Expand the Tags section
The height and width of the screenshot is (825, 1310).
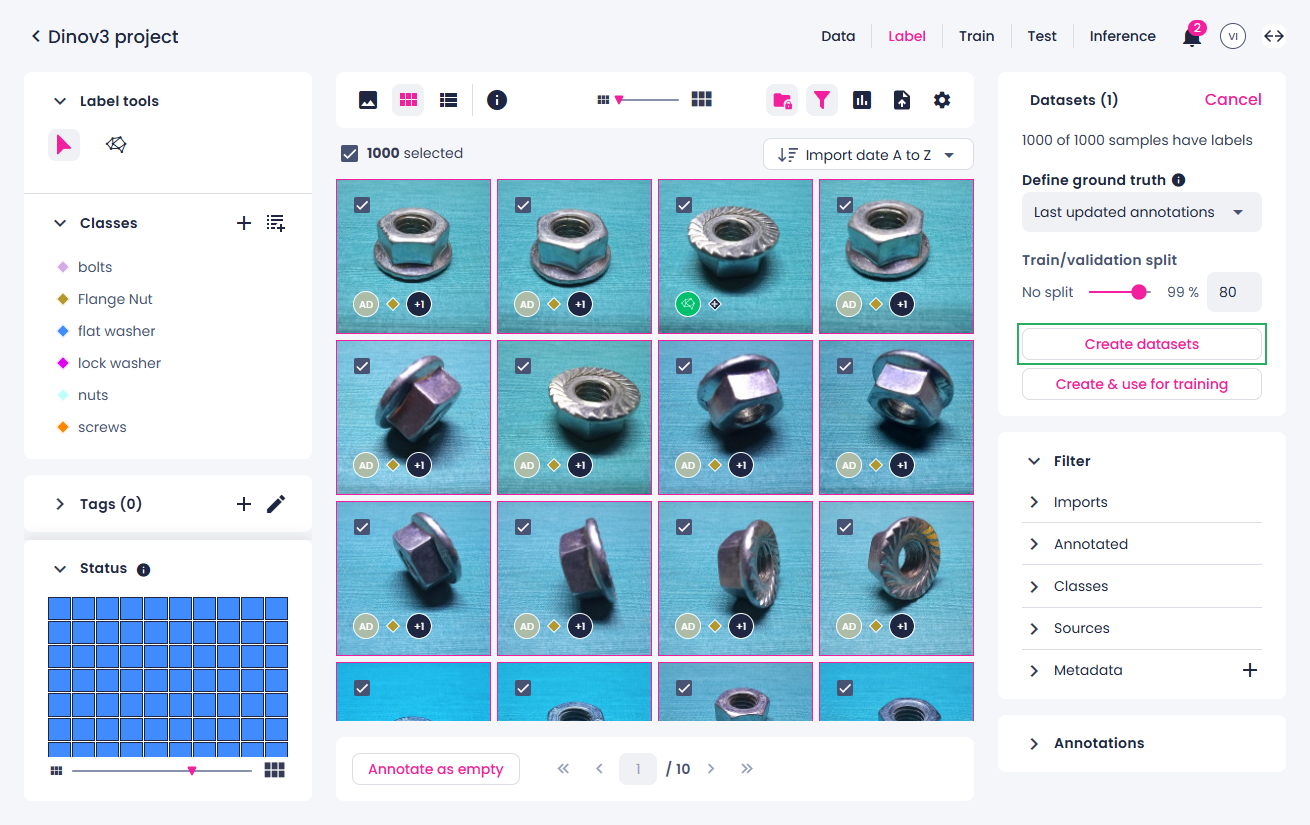pos(60,504)
